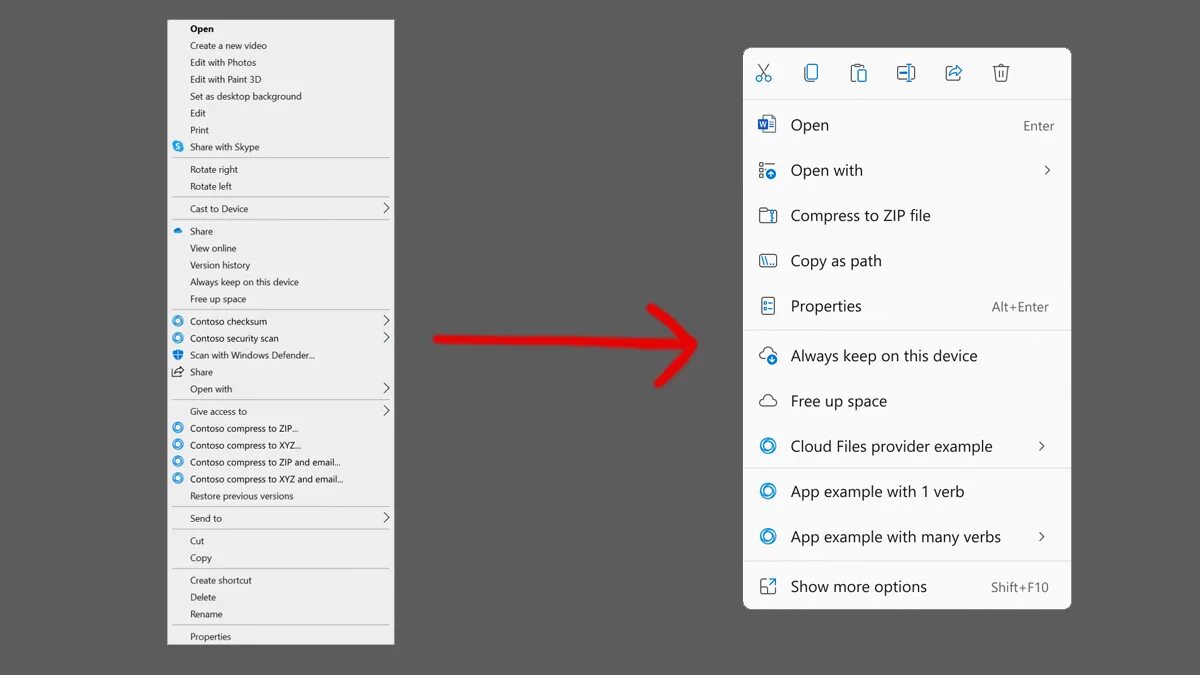Viewport: 1200px width, 675px height.
Task: Click cloud icon of Always keep in new menu
Action: point(768,355)
